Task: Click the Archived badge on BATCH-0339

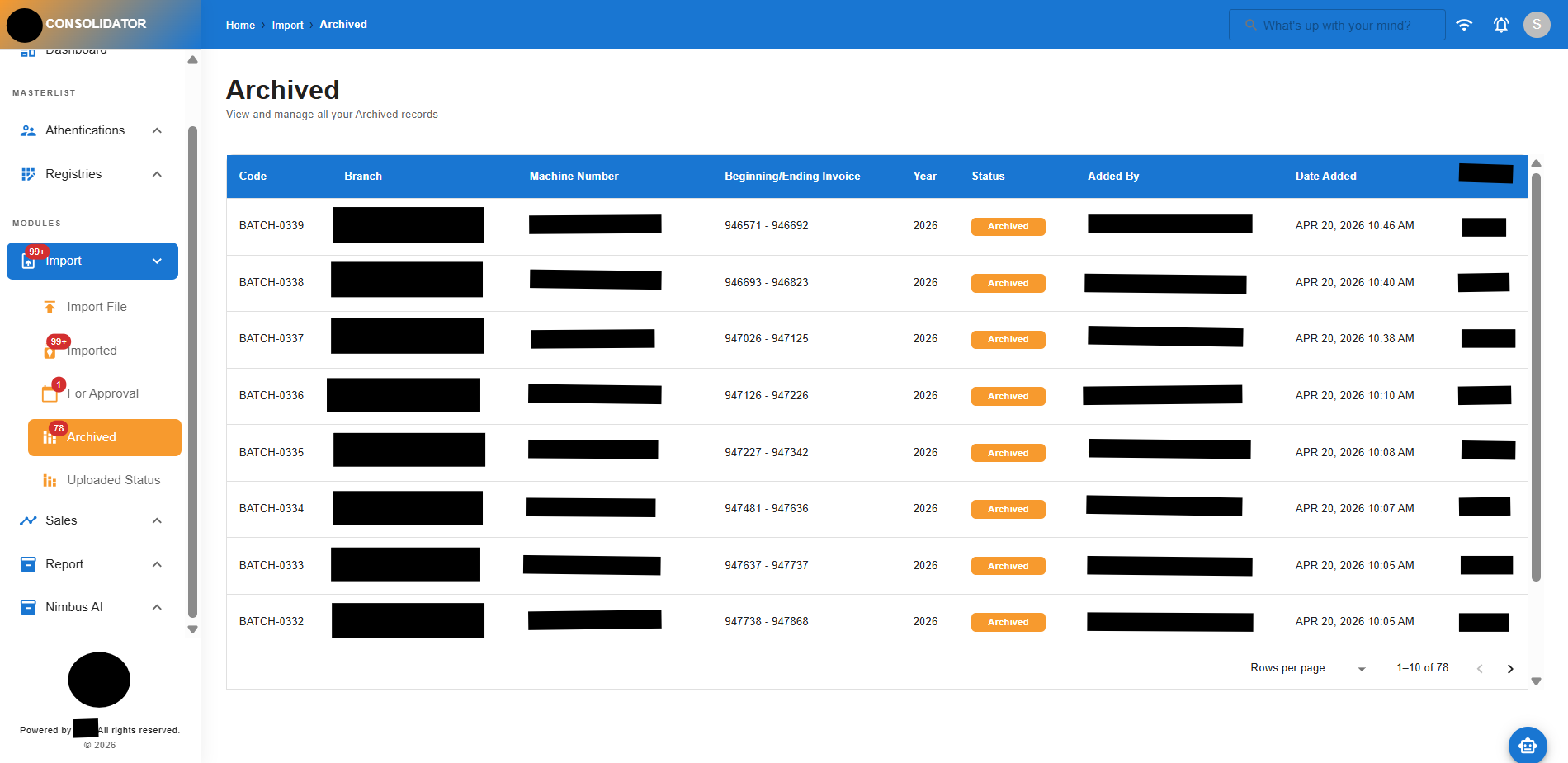Action: (1008, 226)
